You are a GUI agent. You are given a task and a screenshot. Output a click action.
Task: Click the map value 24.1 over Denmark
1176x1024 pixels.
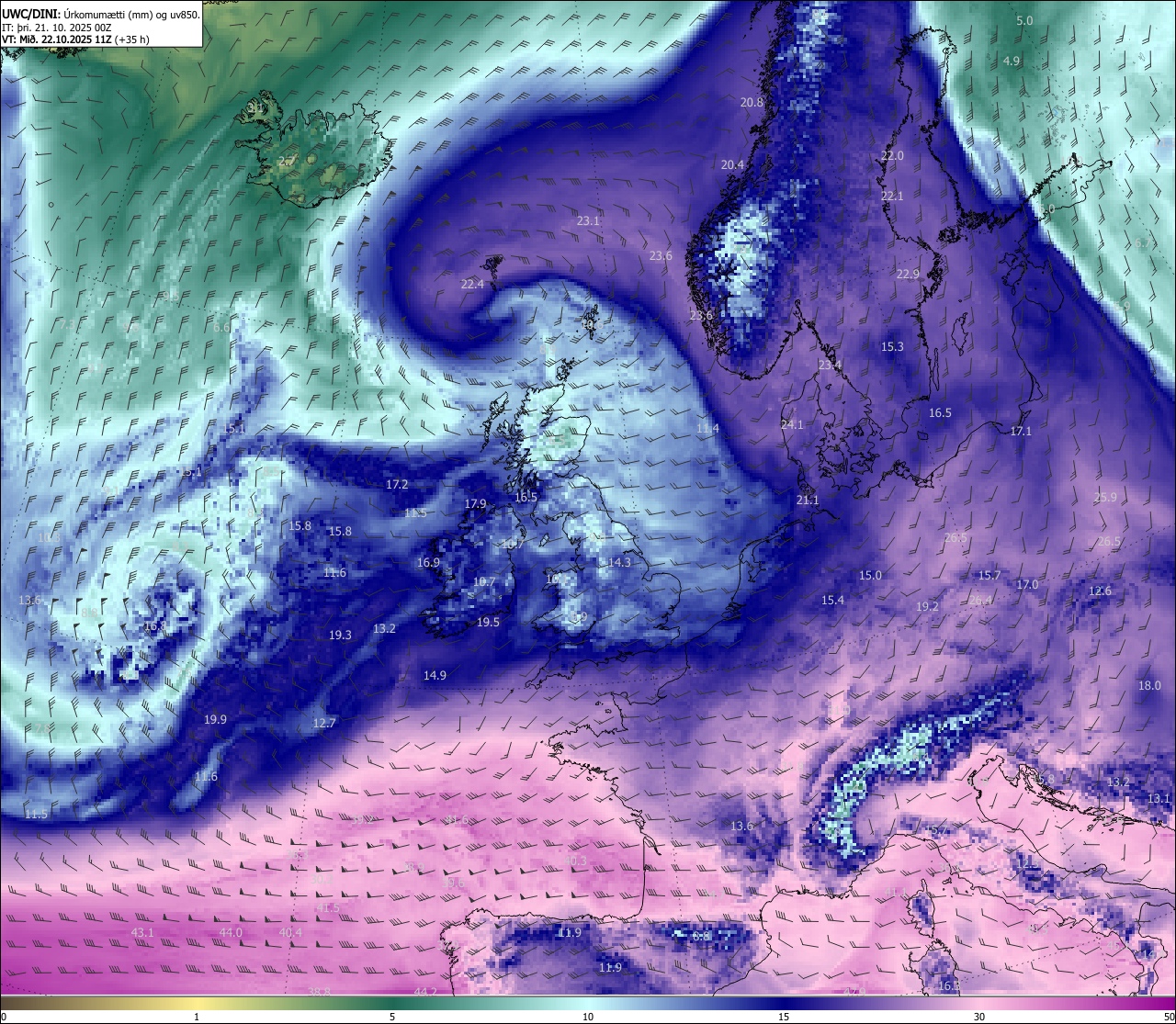(792, 424)
